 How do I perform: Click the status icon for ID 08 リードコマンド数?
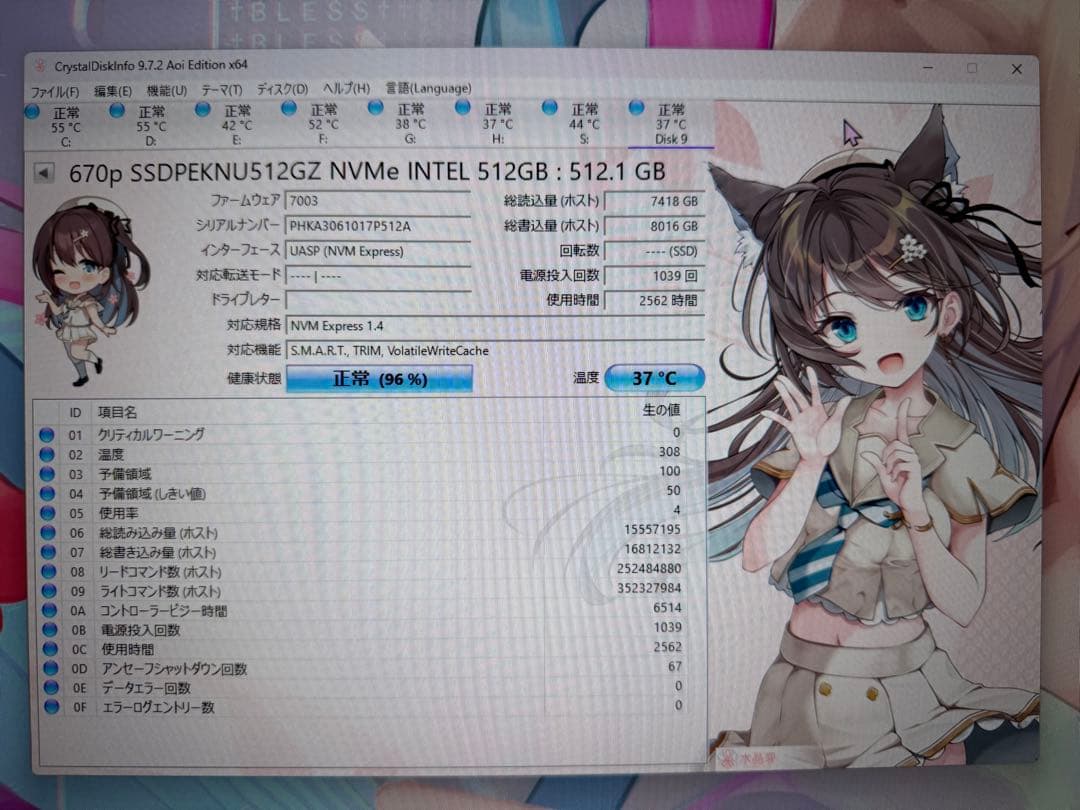point(48,571)
